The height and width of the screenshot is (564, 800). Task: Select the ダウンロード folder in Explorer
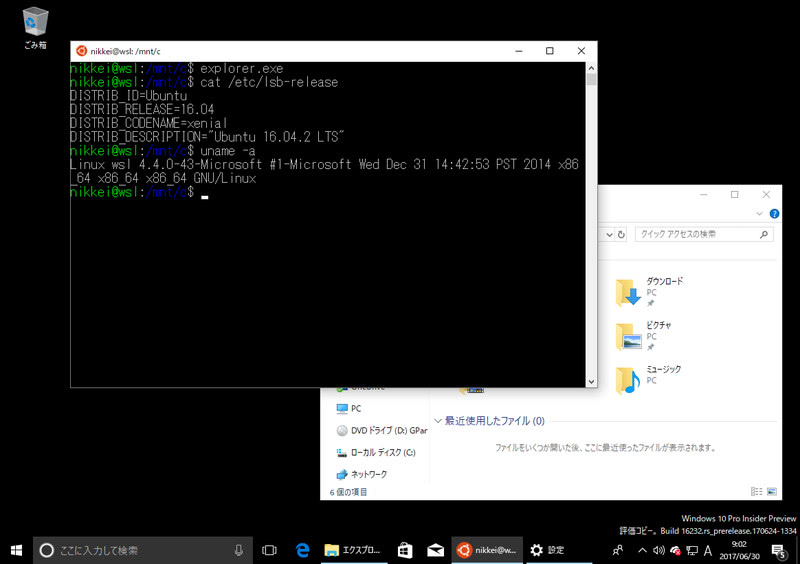649,292
